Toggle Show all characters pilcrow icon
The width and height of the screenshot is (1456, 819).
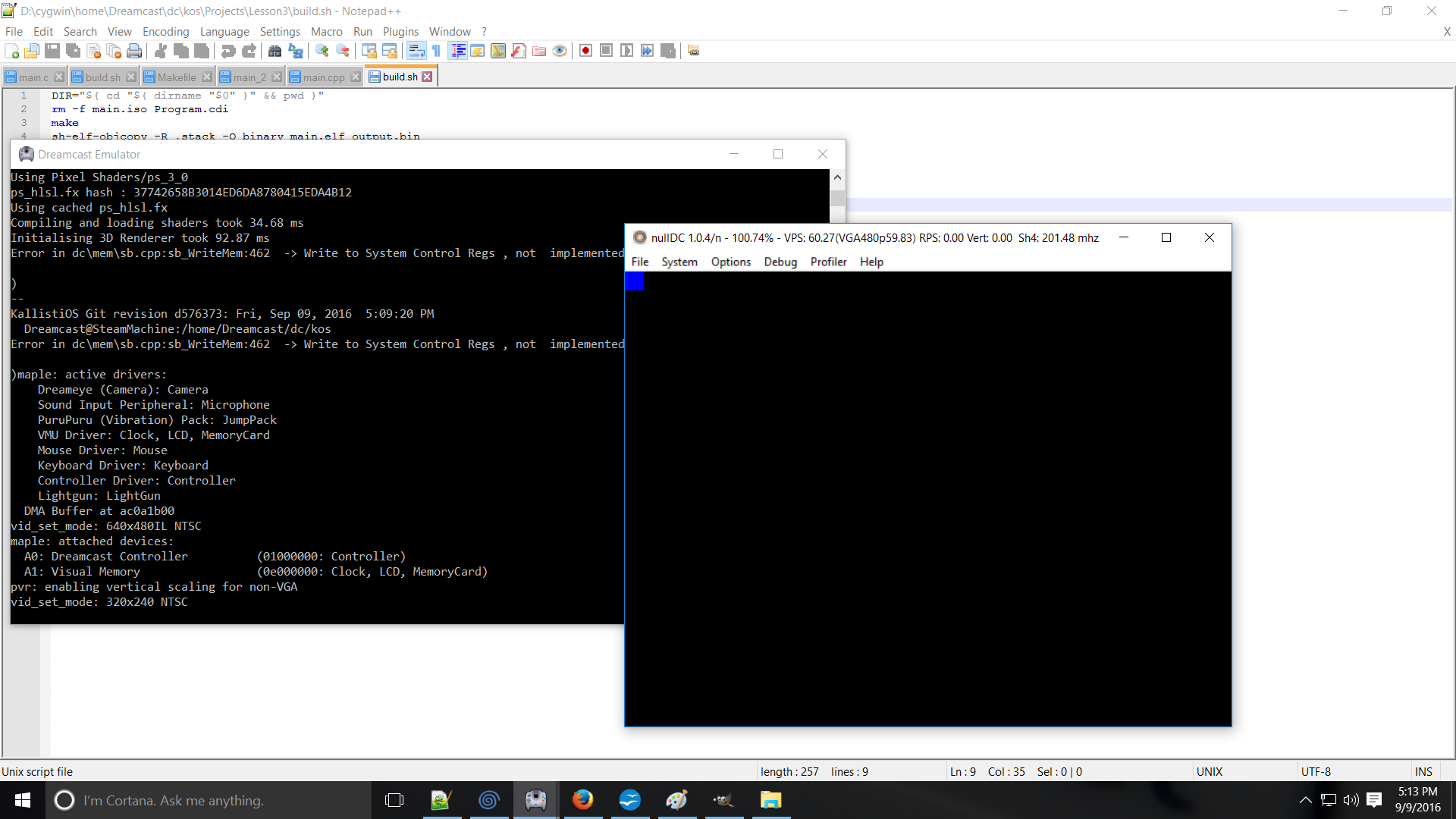point(436,51)
